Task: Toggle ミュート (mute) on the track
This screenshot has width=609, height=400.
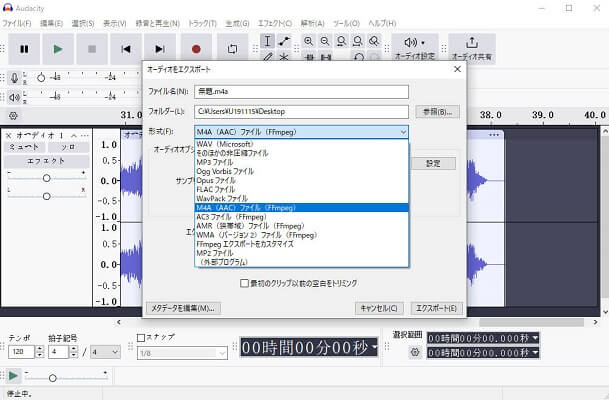Action: pyautogui.click(x=24, y=147)
